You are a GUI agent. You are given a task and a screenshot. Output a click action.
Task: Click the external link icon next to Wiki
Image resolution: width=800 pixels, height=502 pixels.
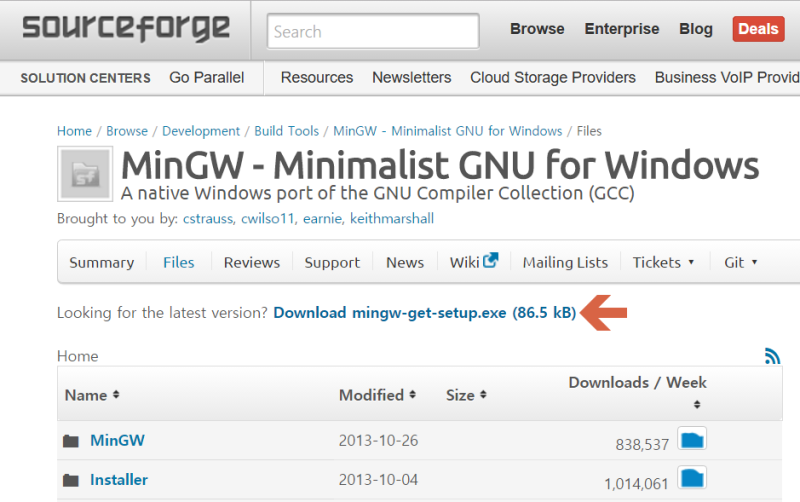coord(490,260)
